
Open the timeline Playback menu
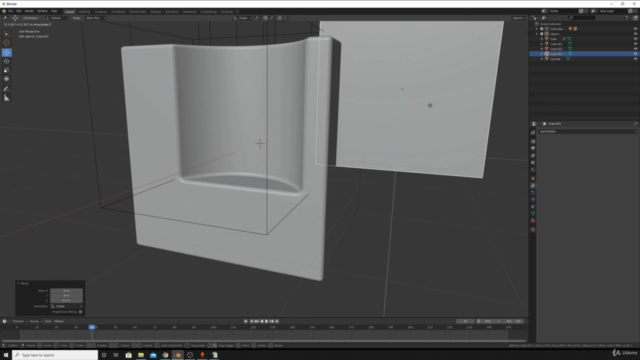19,321
